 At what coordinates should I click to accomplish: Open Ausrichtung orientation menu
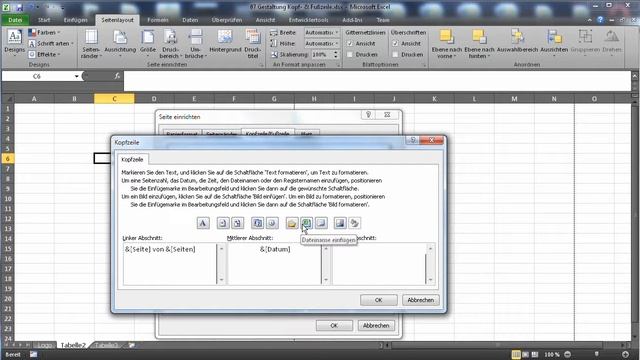point(120,44)
